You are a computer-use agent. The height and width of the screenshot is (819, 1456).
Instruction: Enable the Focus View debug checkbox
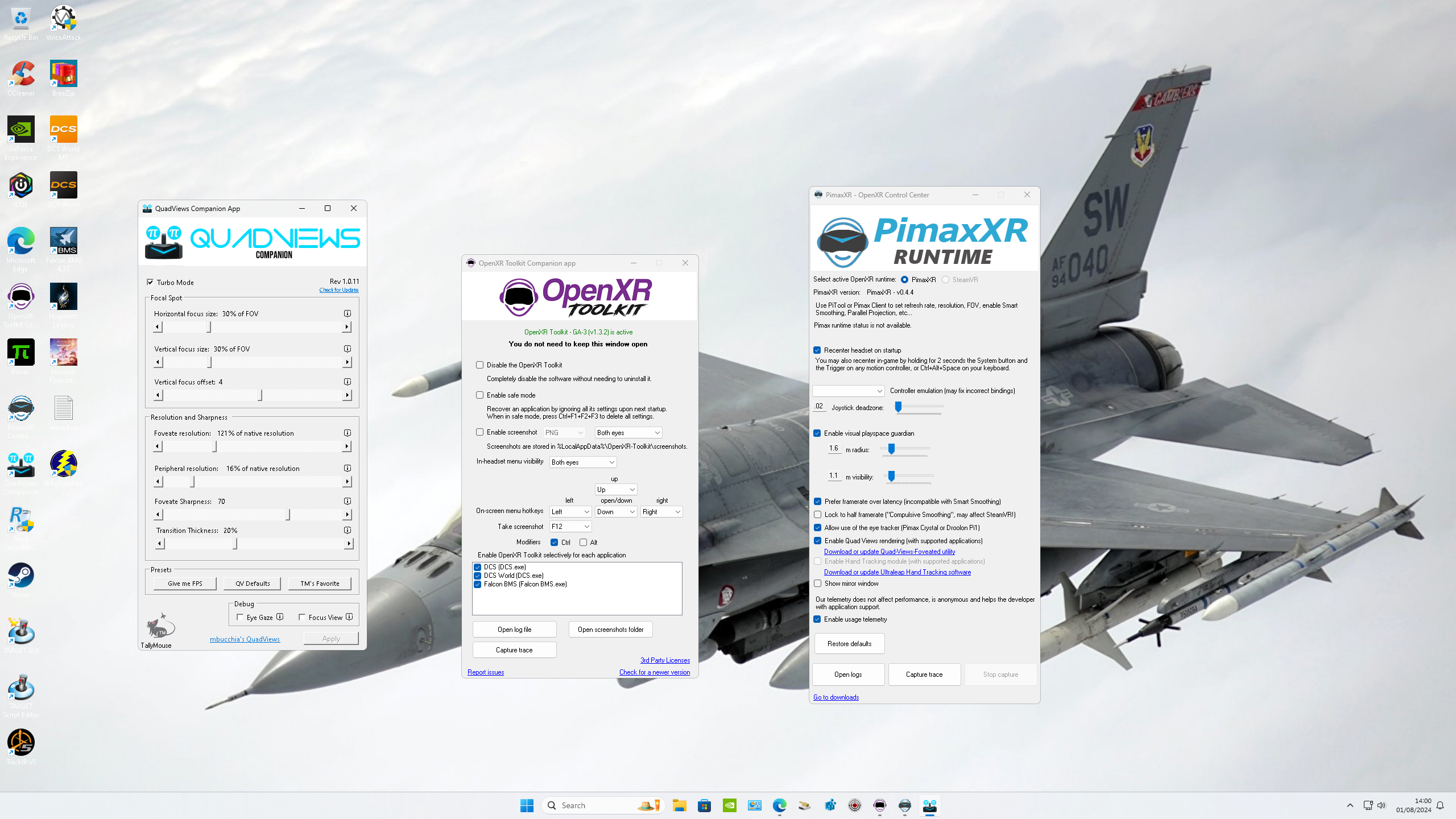(302, 617)
